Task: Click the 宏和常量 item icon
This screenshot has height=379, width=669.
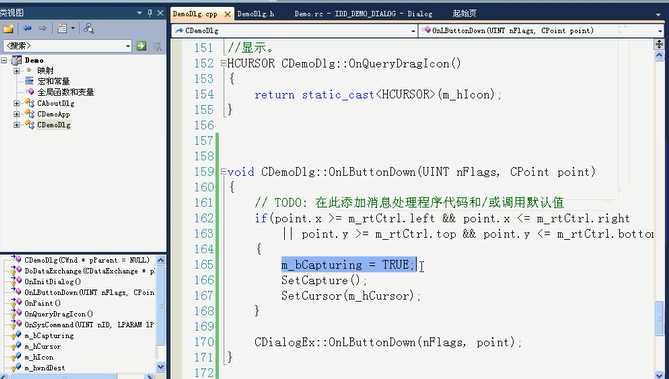Action: (x=29, y=81)
